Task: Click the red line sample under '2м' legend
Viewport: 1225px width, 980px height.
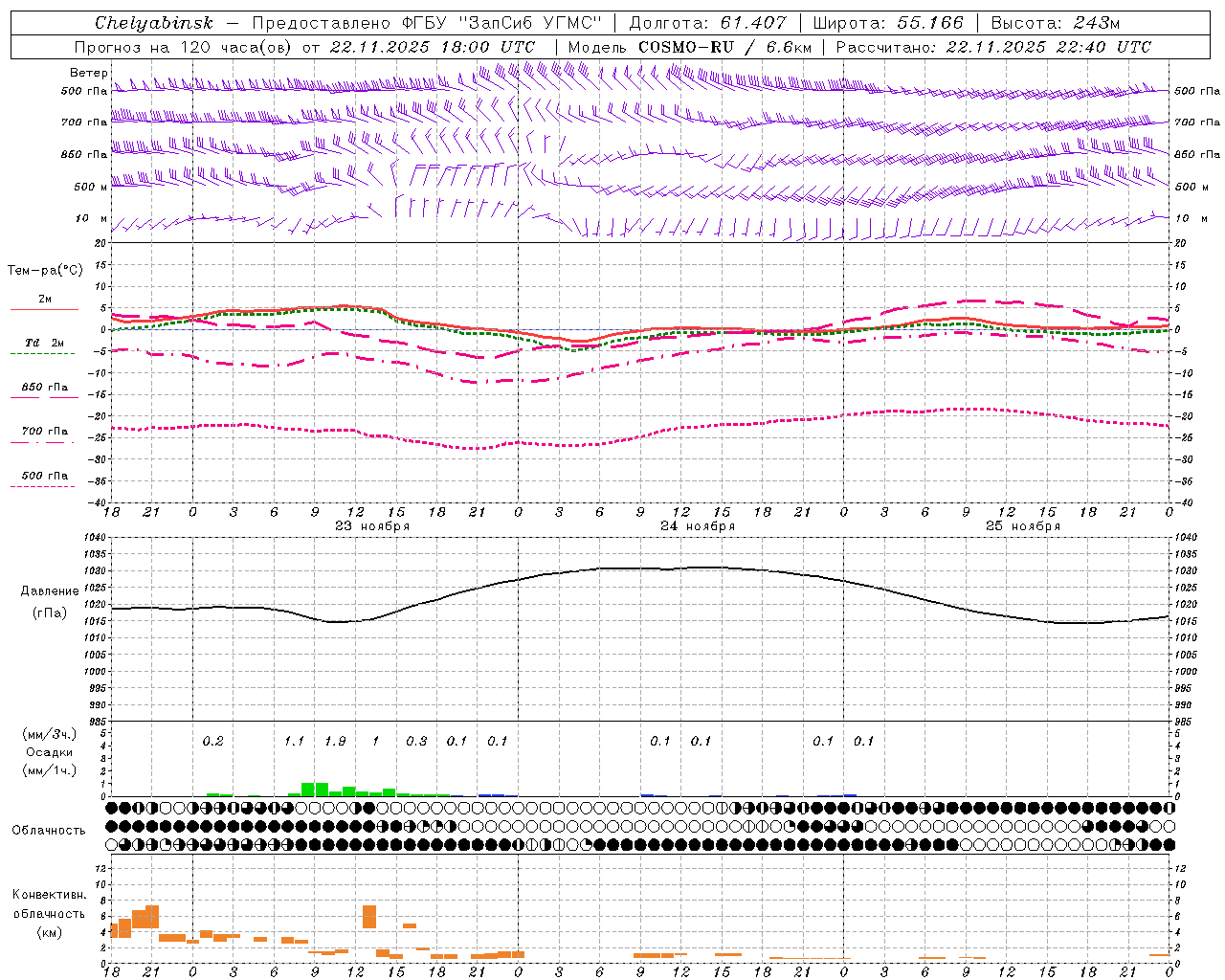Action: (x=44, y=309)
